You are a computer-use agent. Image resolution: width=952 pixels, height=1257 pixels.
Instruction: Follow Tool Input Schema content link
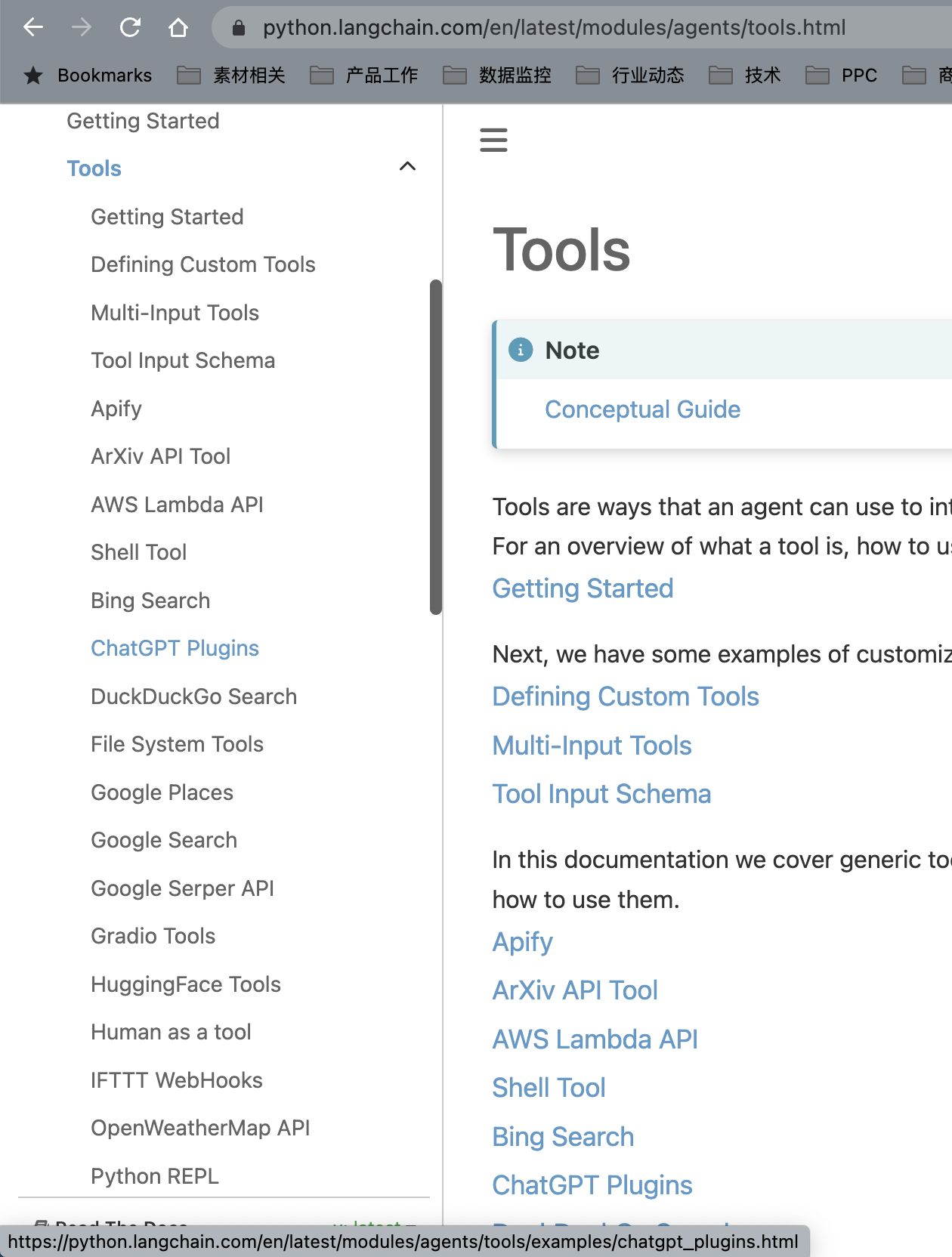click(602, 794)
